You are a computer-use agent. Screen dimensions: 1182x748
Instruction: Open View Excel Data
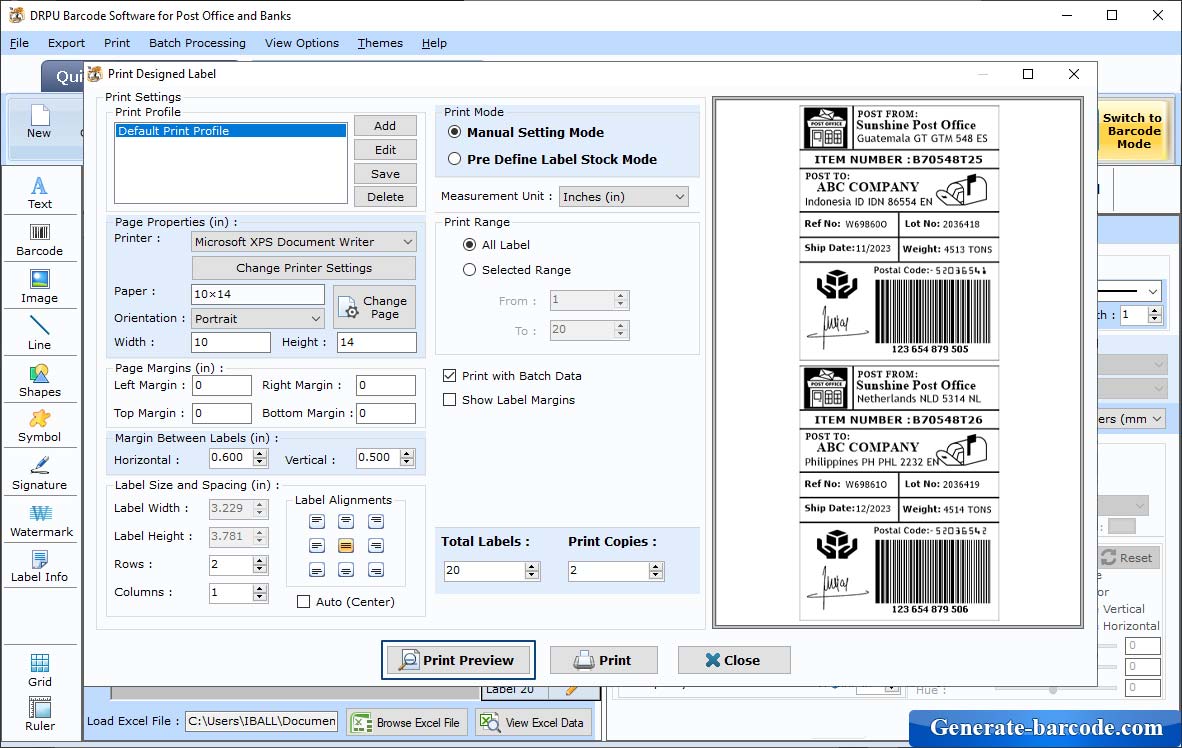533,722
